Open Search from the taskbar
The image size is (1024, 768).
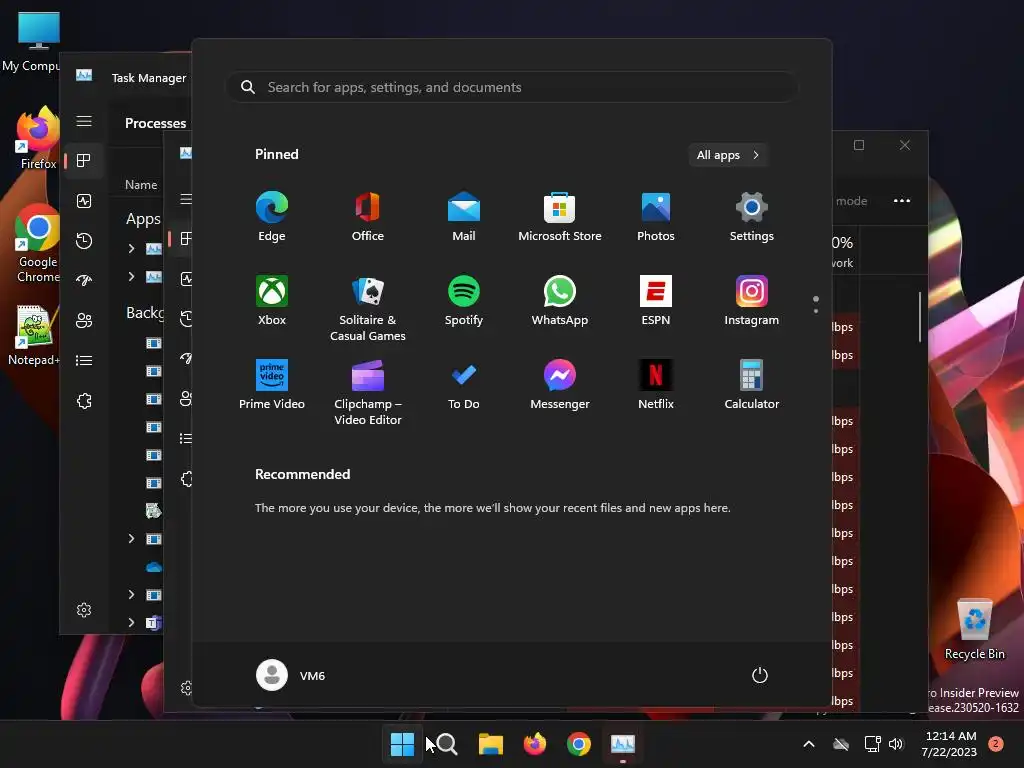point(447,744)
